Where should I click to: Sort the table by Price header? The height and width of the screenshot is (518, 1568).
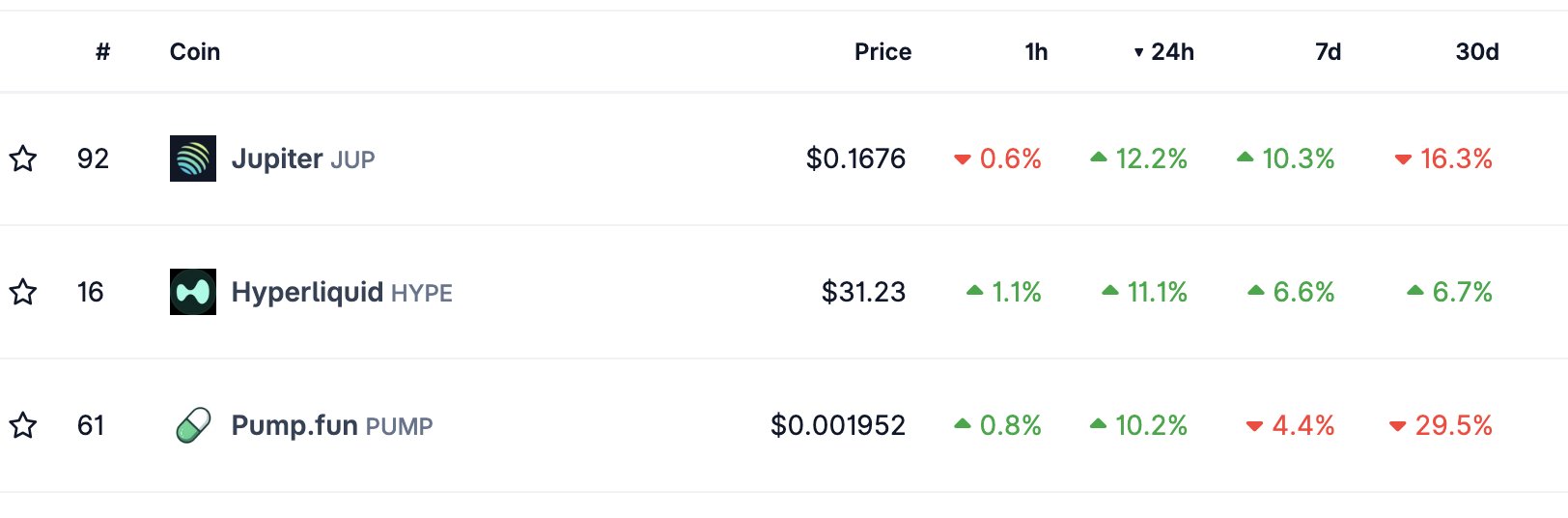(882, 52)
